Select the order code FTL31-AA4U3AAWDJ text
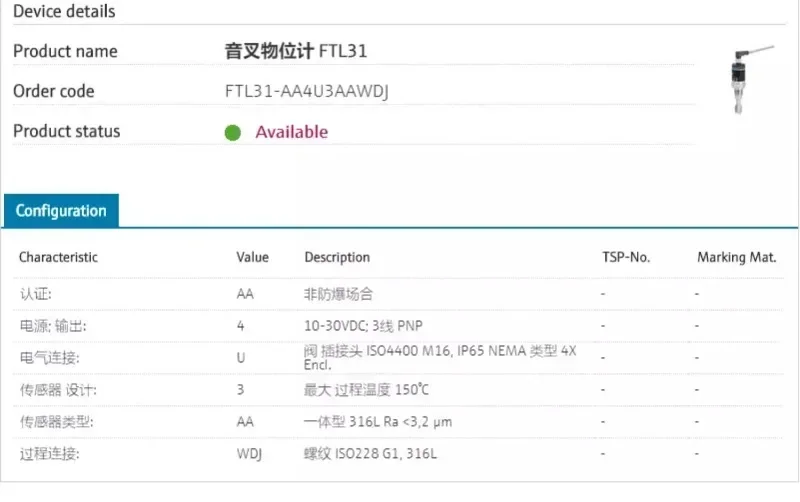The image size is (800, 502). [x=307, y=91]
